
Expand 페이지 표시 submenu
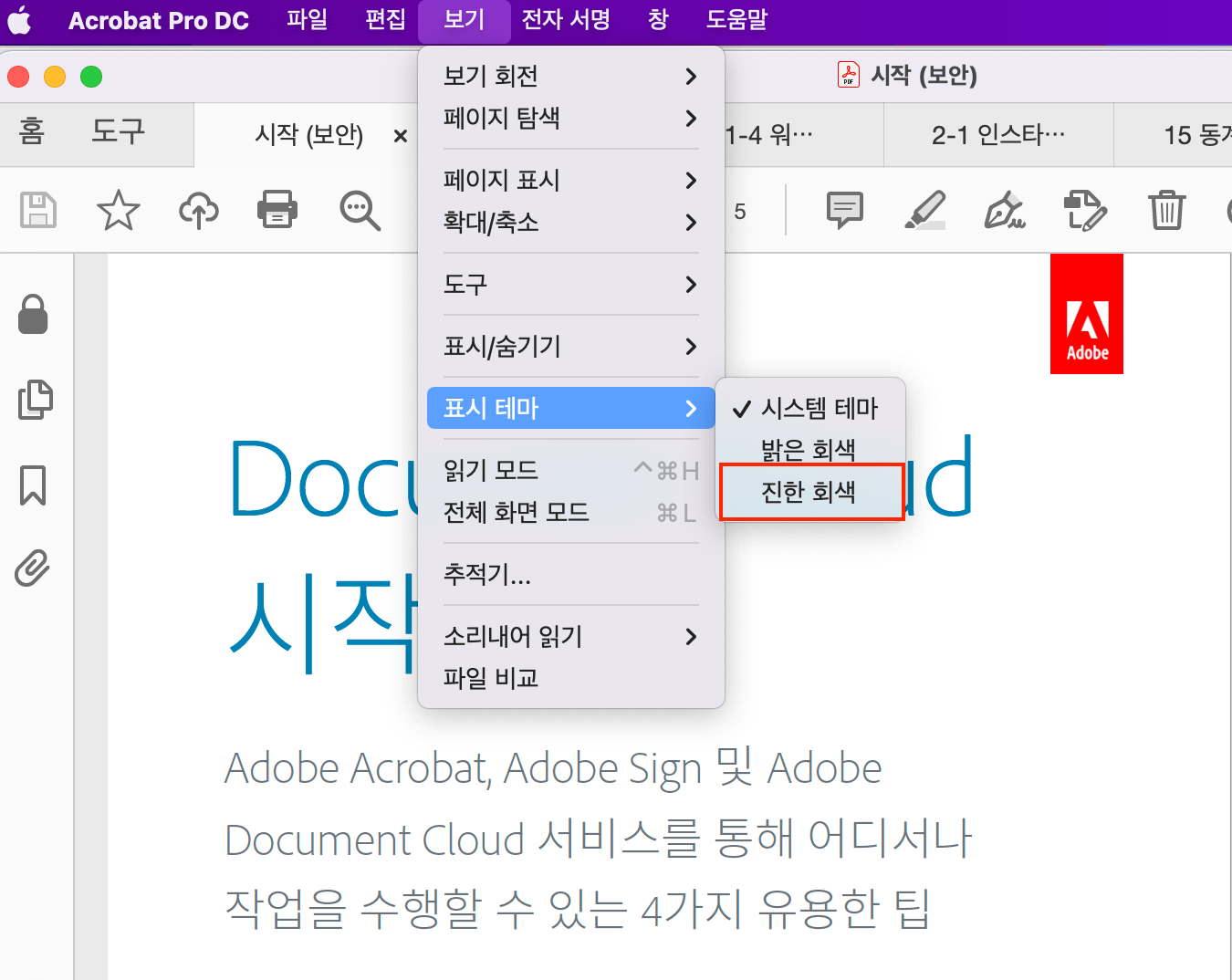pos(571,180)
